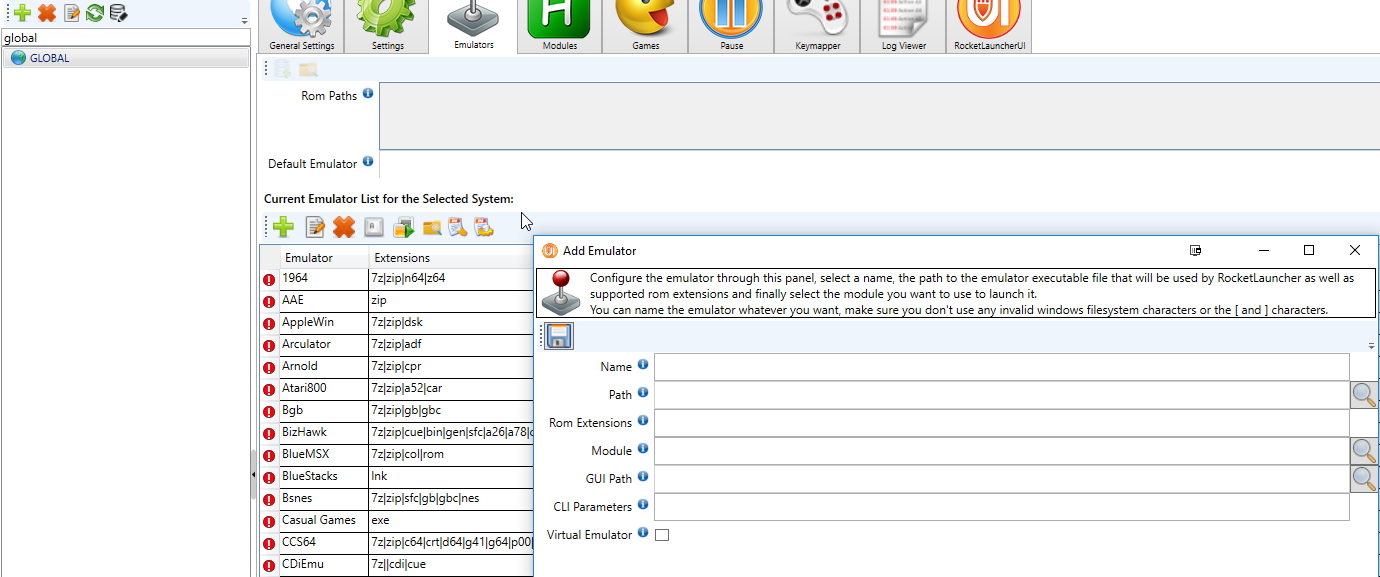
Task: Click the keyboard key icon in emulator toolbar
Action: point(374,228)
